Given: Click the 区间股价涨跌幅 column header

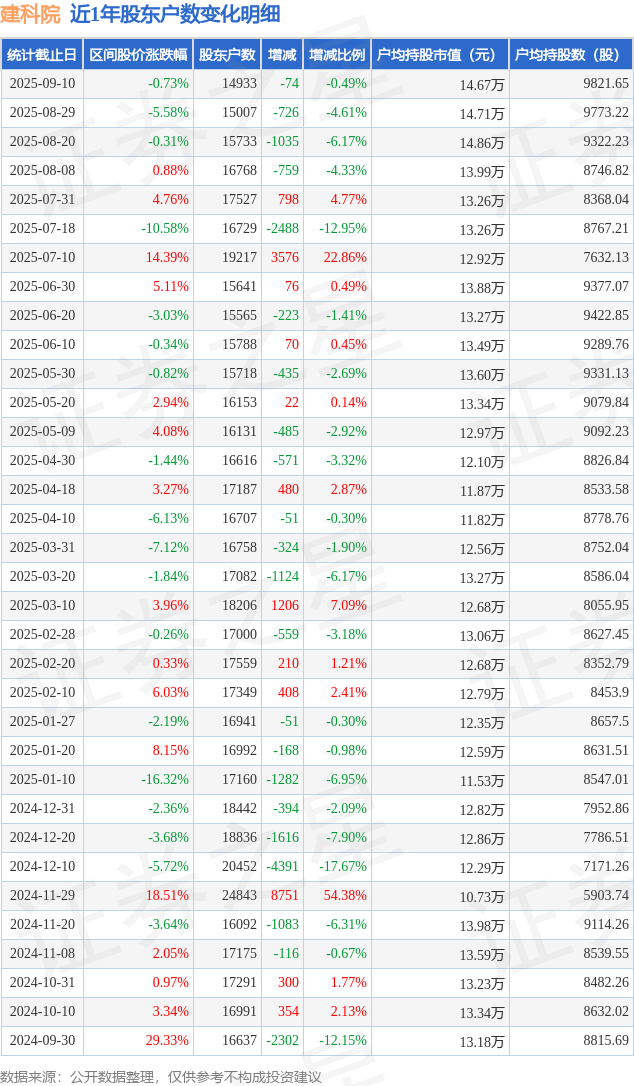Looking at the screenshot, I should [139, 55].
